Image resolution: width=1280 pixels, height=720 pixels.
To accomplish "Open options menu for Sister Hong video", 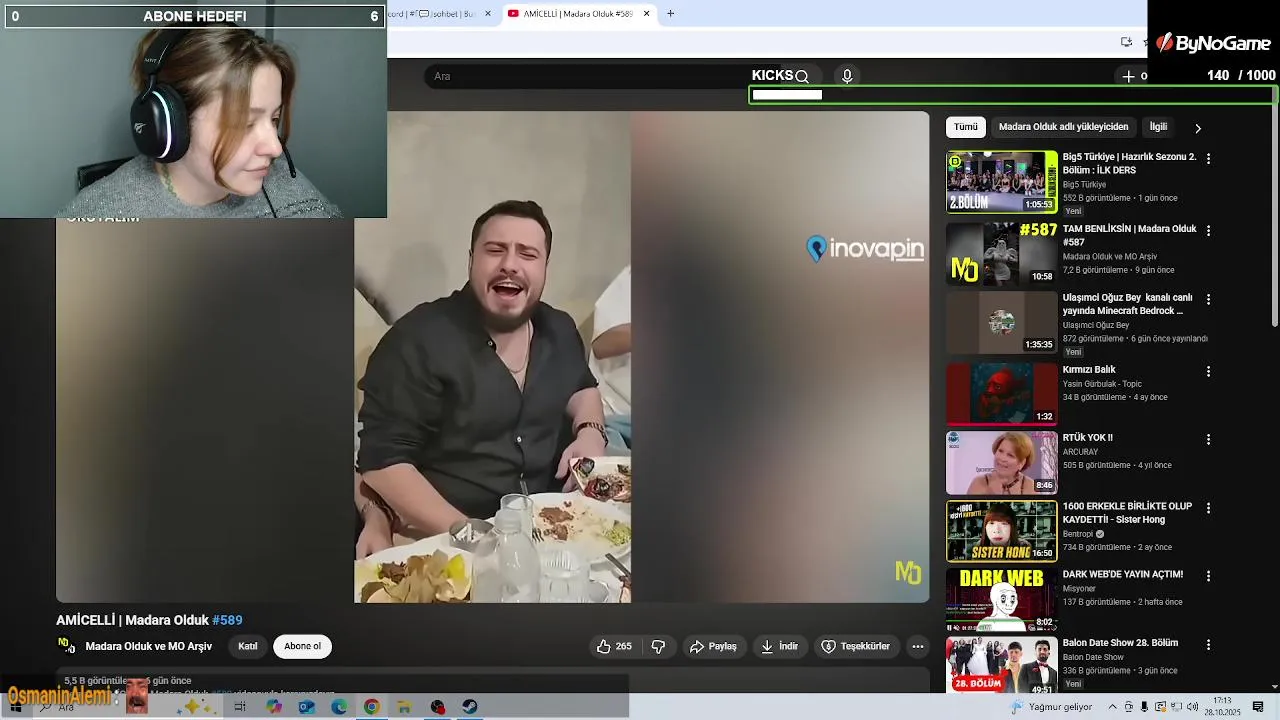I will tap(1208, 508).
